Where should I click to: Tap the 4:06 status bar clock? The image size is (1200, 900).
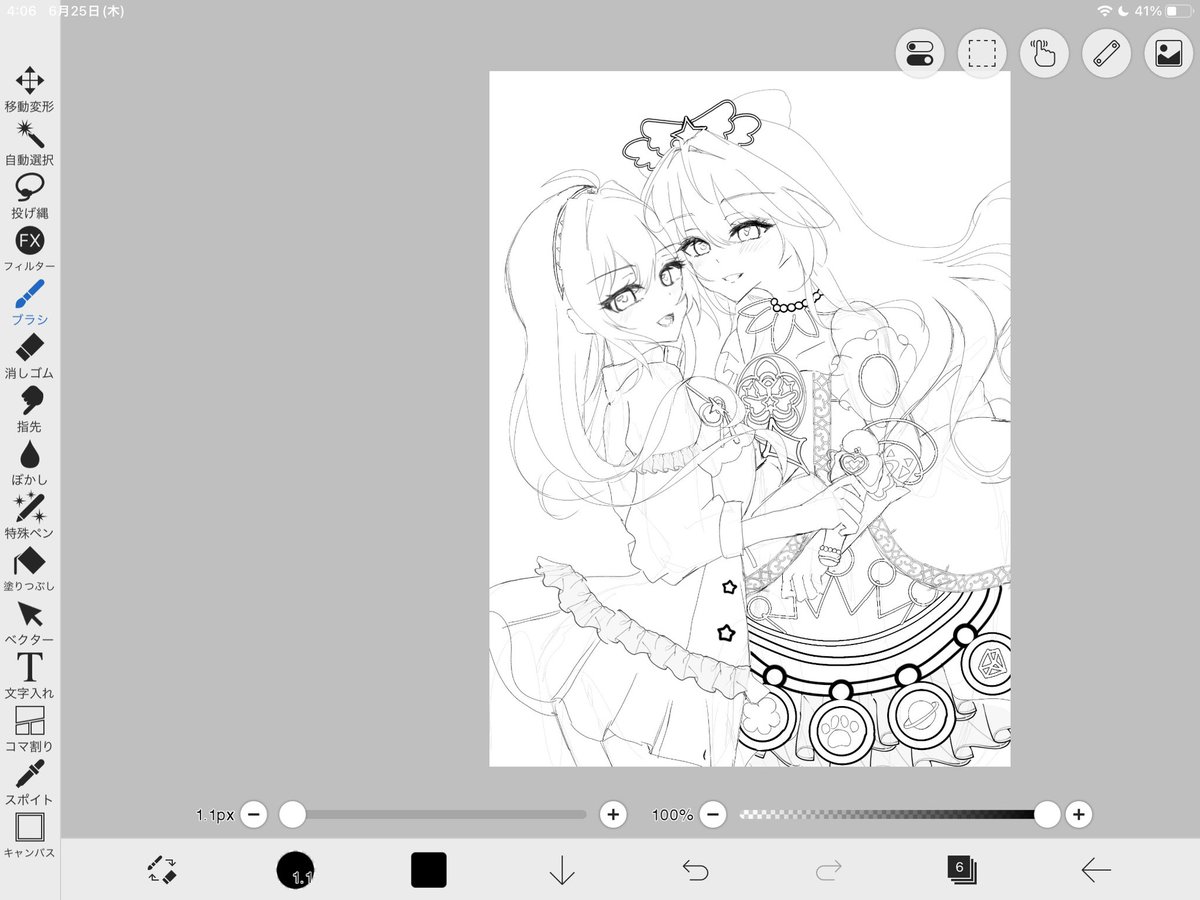(21, 11)
